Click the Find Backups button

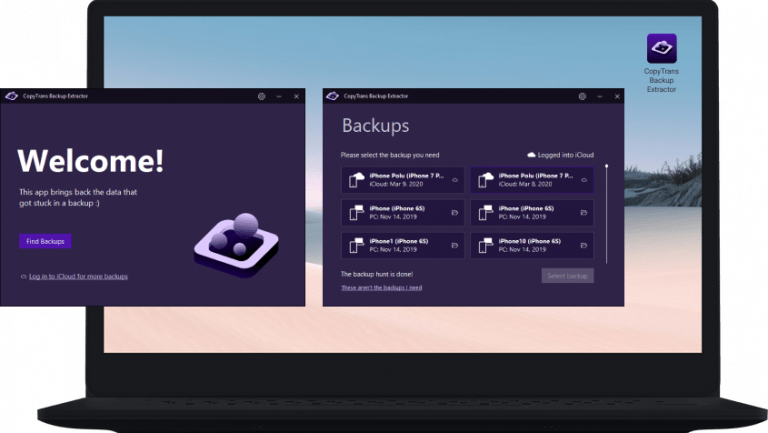45,241
